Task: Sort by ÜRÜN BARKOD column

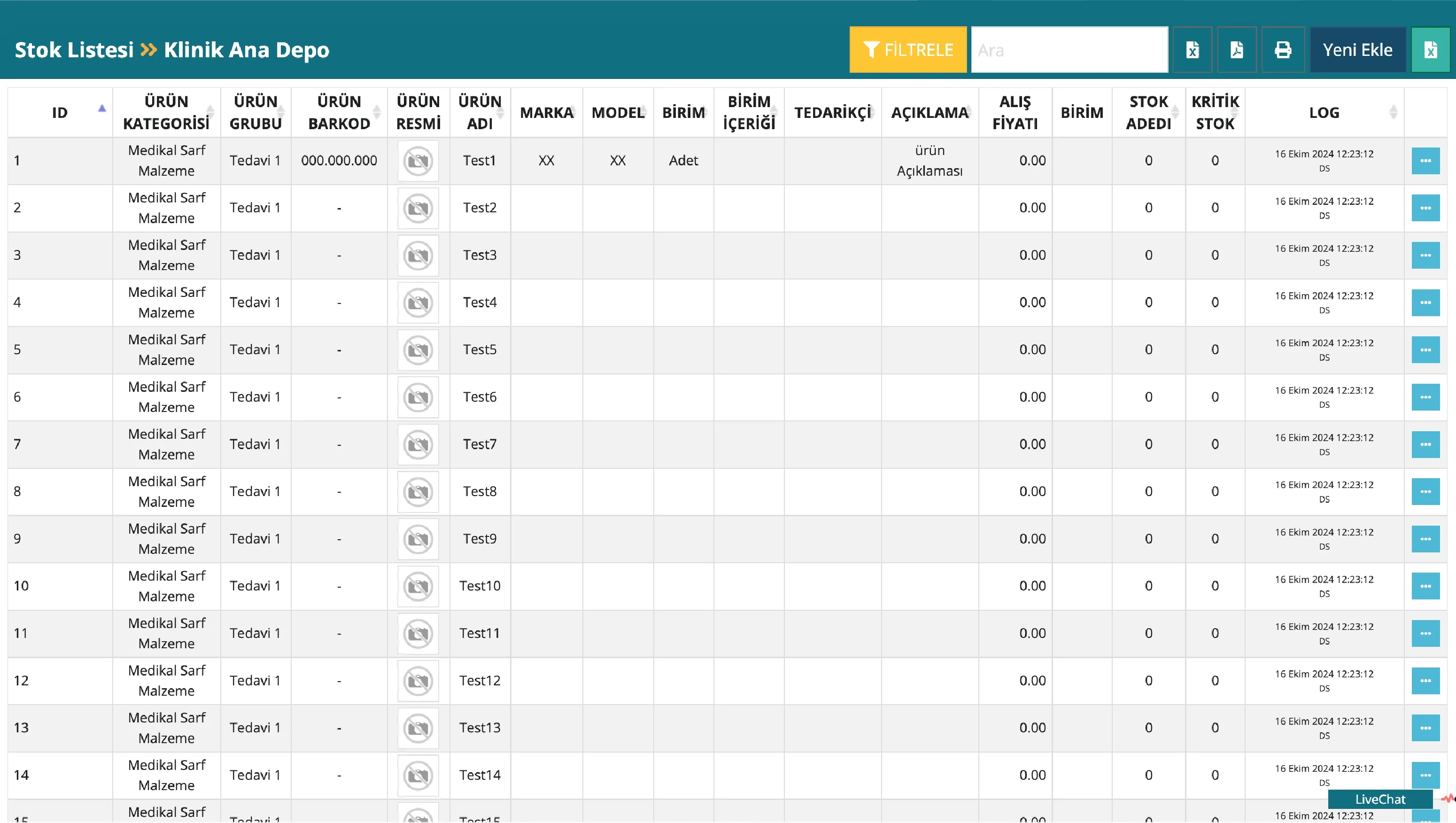Action: pos(339,112)
